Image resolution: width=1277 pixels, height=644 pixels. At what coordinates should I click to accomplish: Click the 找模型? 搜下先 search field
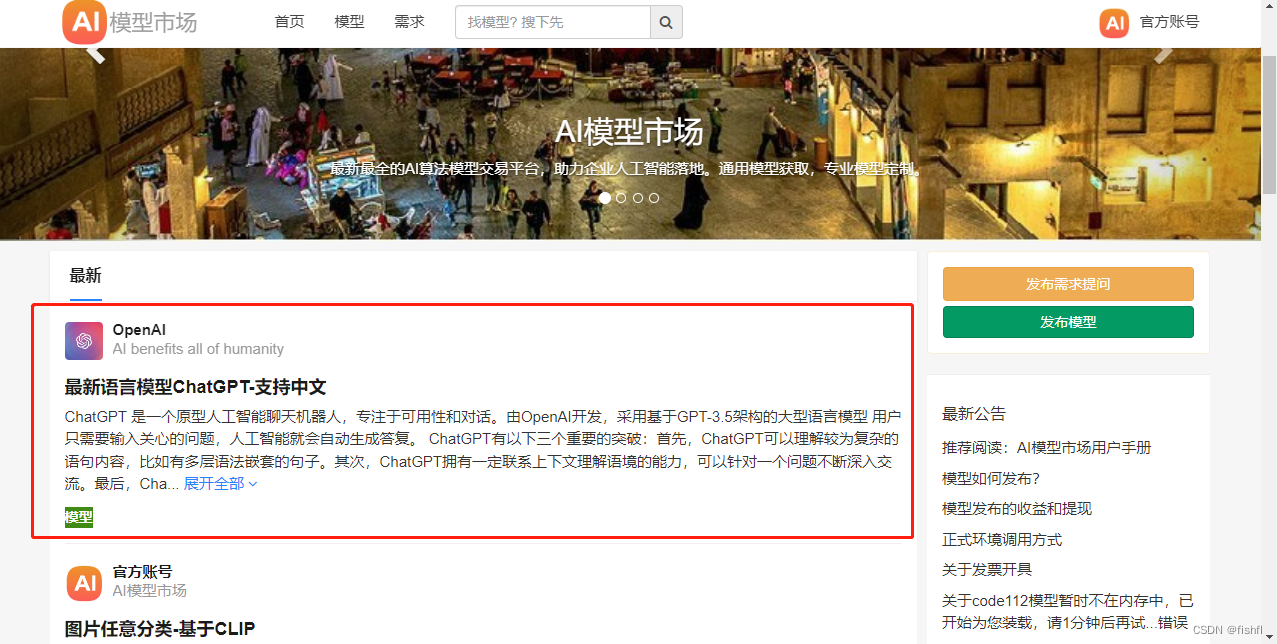553,22
